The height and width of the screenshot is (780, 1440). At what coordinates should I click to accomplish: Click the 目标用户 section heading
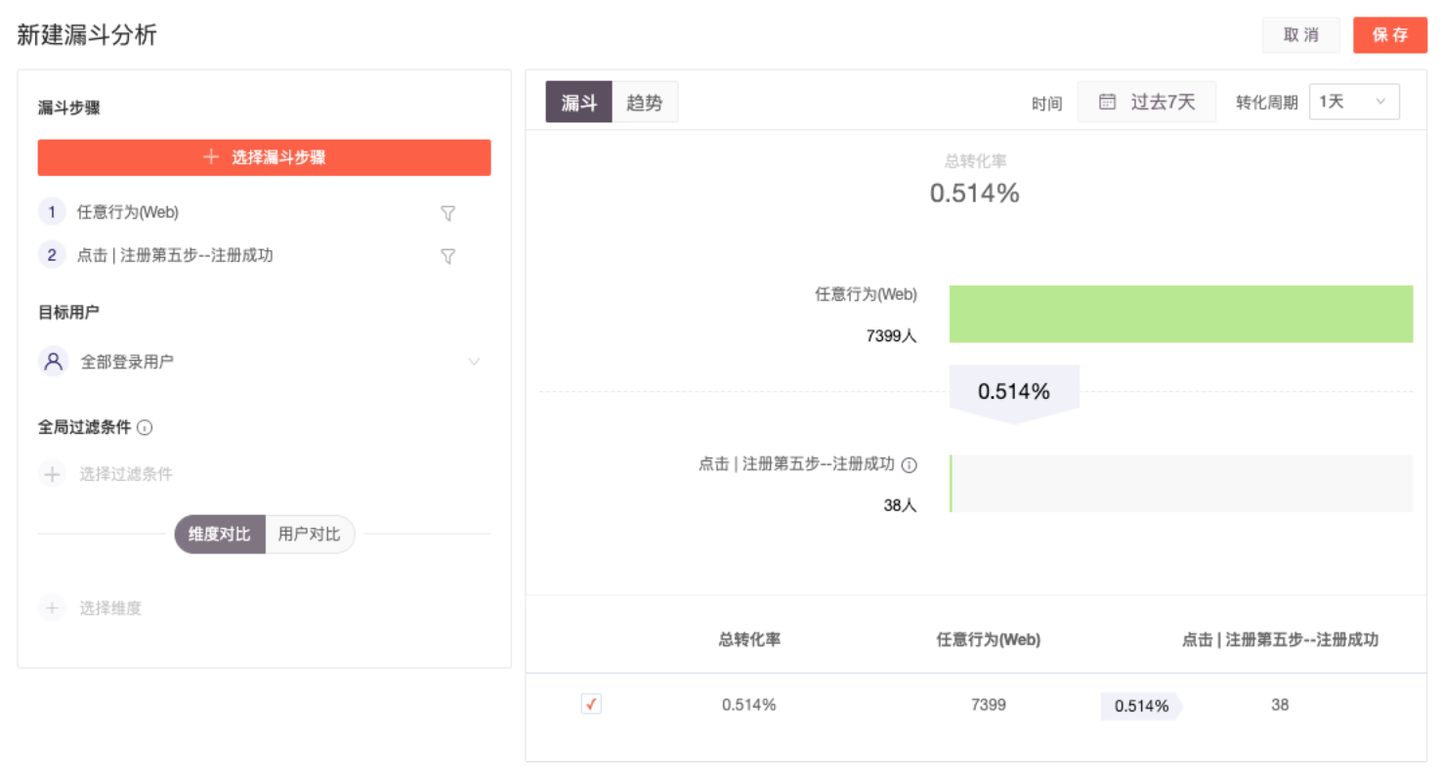tap(69, 312)
